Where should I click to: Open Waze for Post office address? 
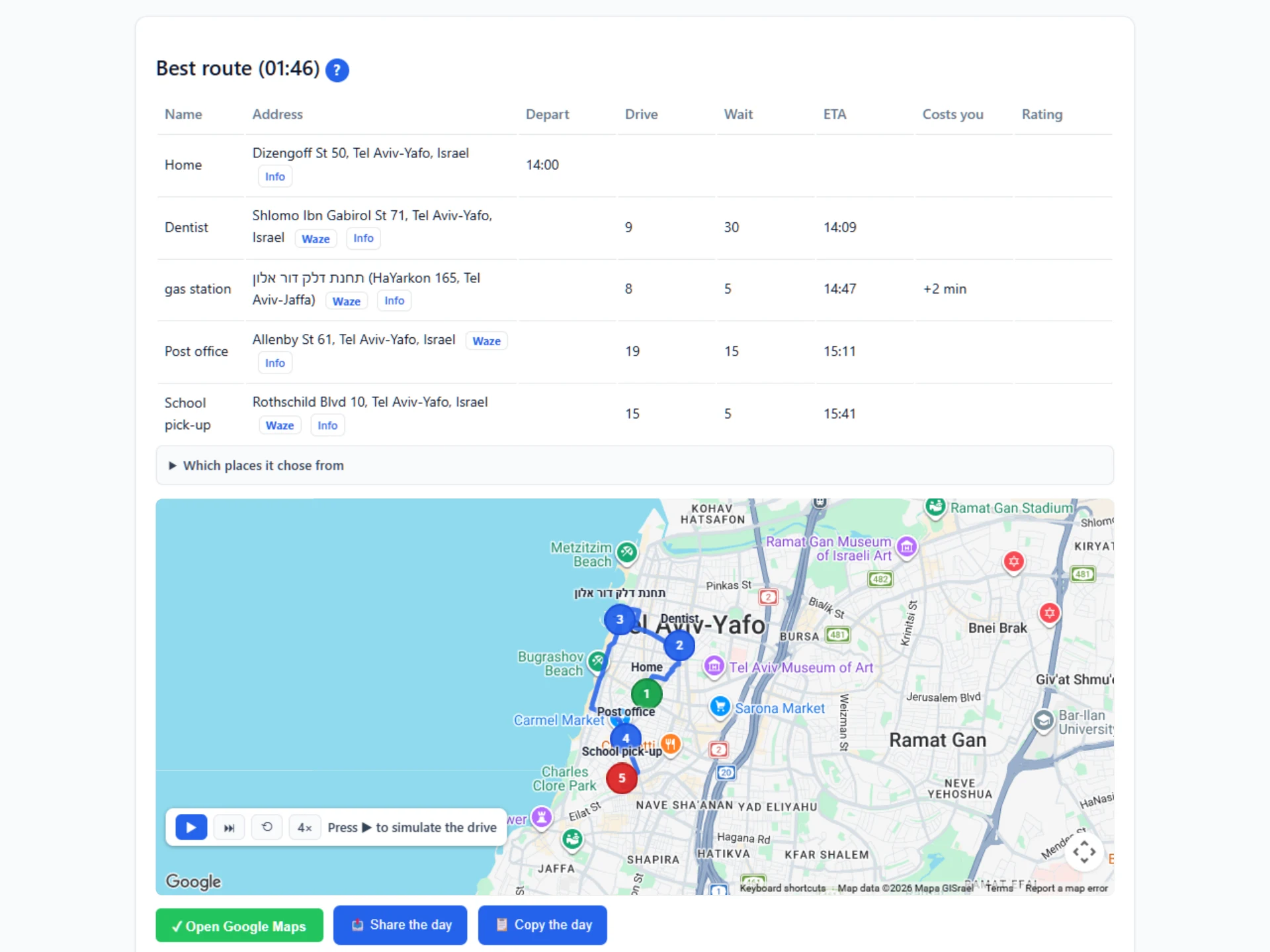click(x=487, y=341)
